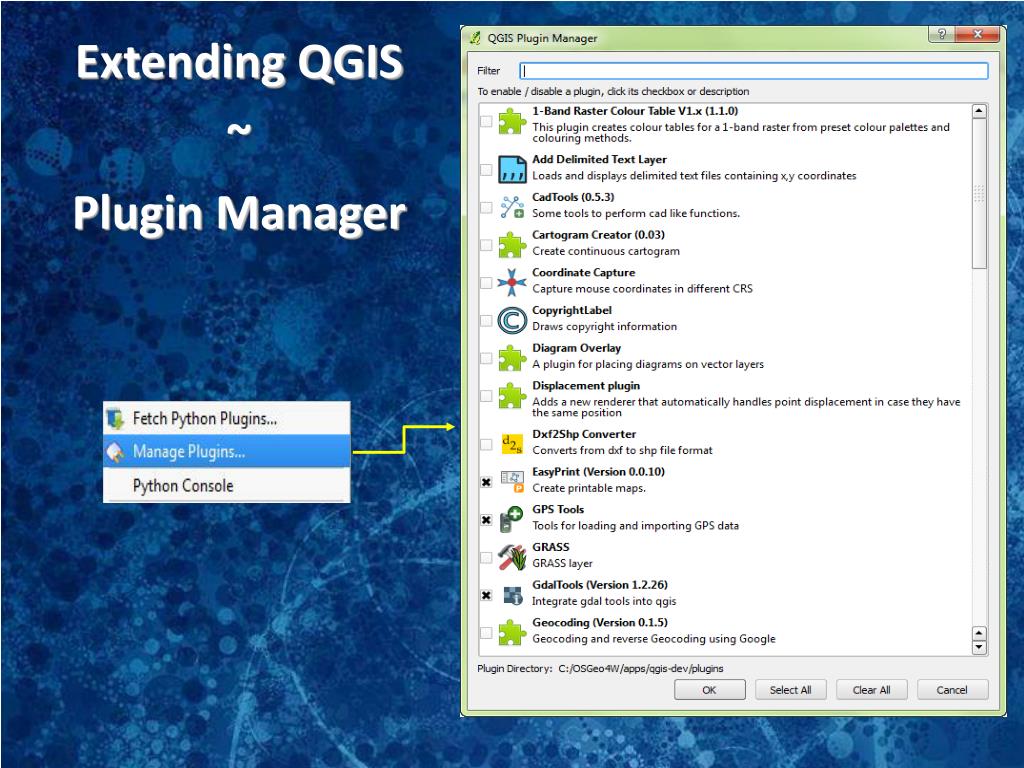Uncheck the EasyPrint plugin checkbox
This screenshot has height=768, width=1024.
click(486, 482)
